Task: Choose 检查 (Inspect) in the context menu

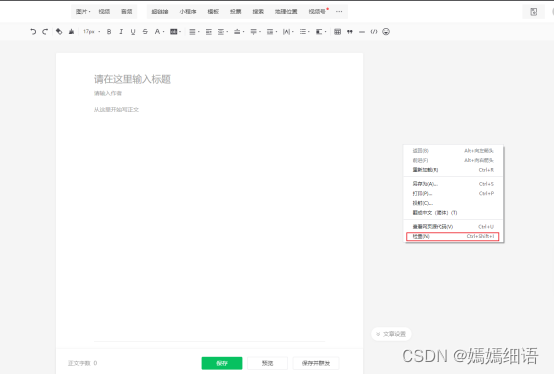Action: point(453,236)
